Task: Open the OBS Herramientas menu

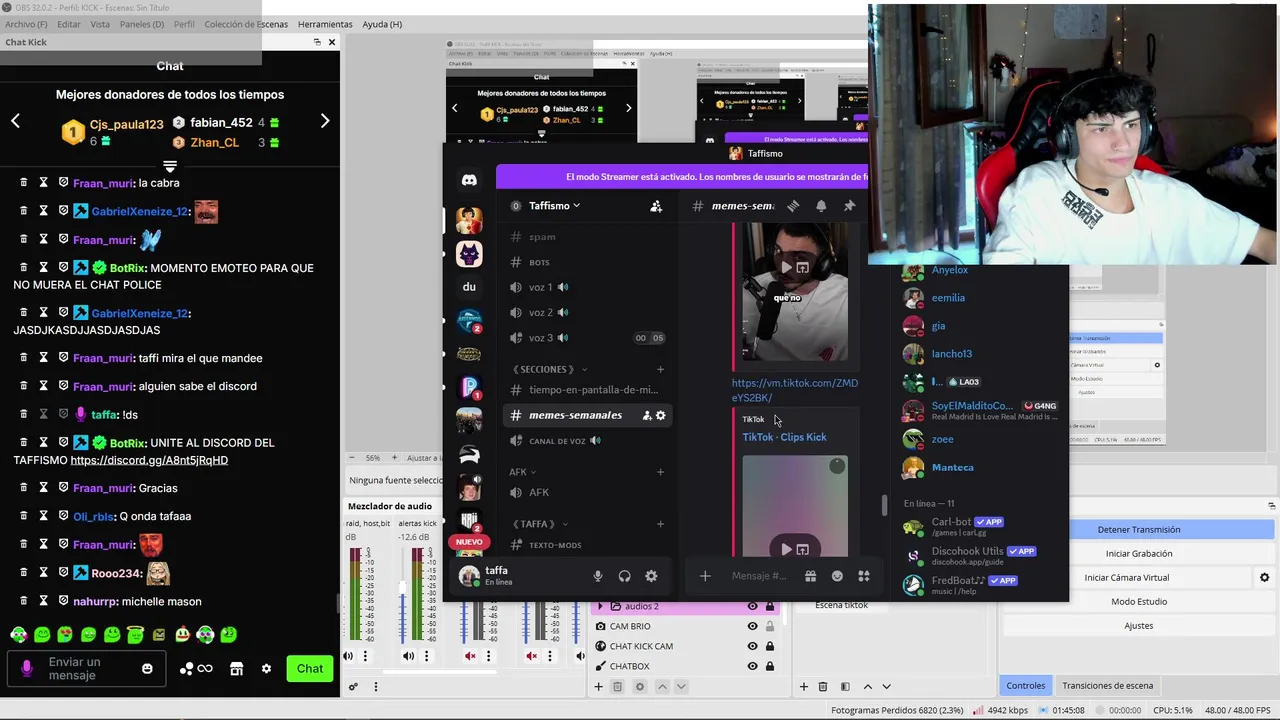Action: point(325,24)
